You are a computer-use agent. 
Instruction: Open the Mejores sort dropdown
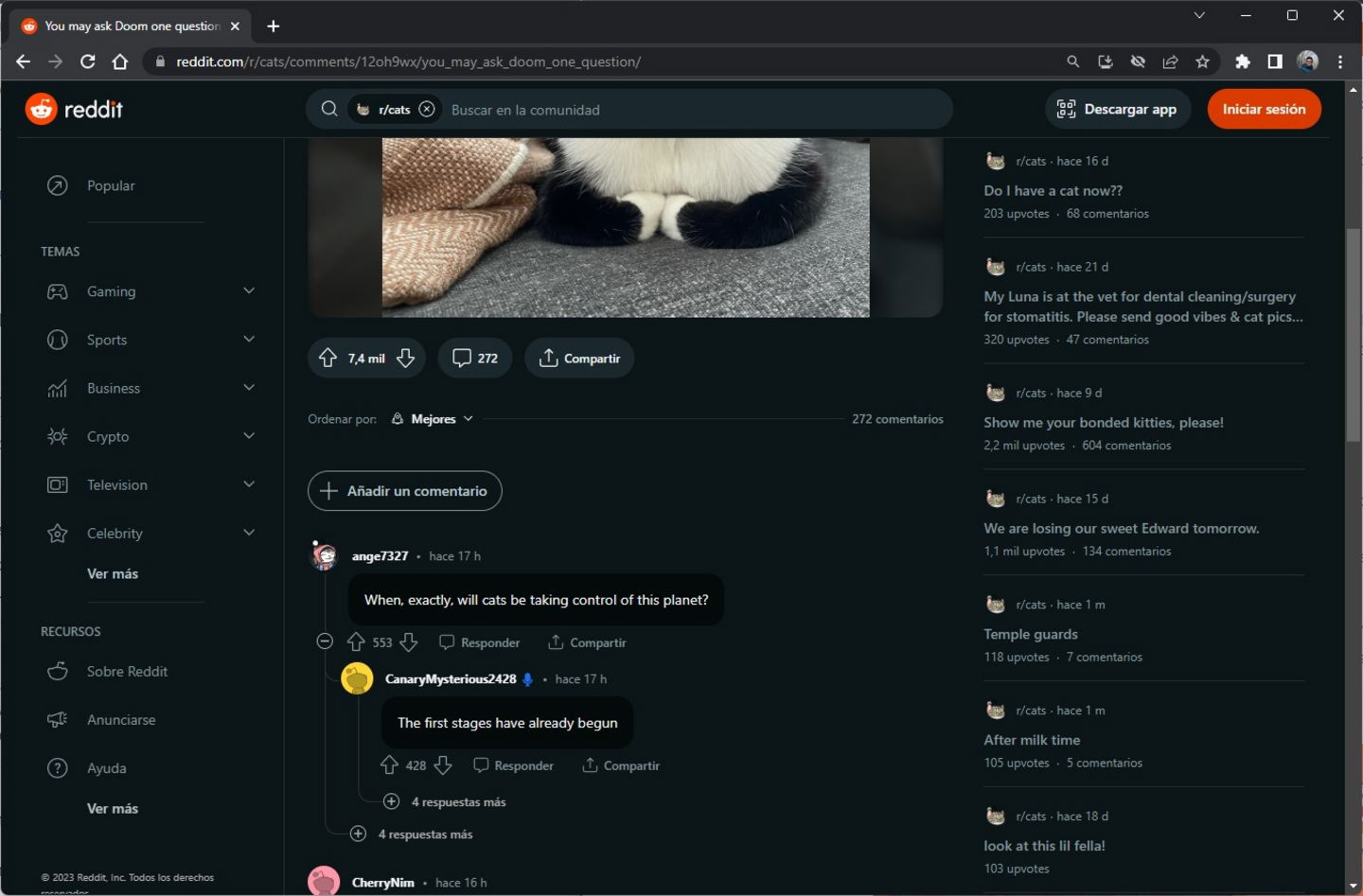(433, 419)
